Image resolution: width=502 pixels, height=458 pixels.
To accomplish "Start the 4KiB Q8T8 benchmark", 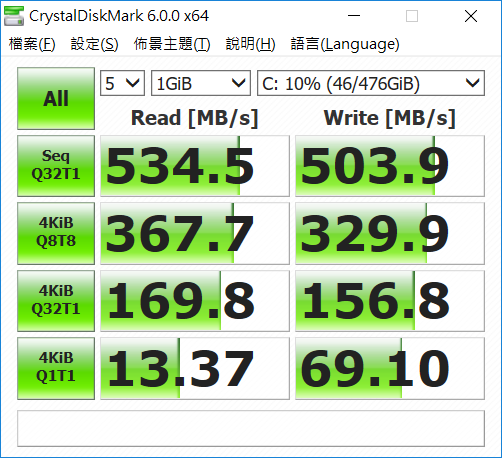I will click(56, 233).
